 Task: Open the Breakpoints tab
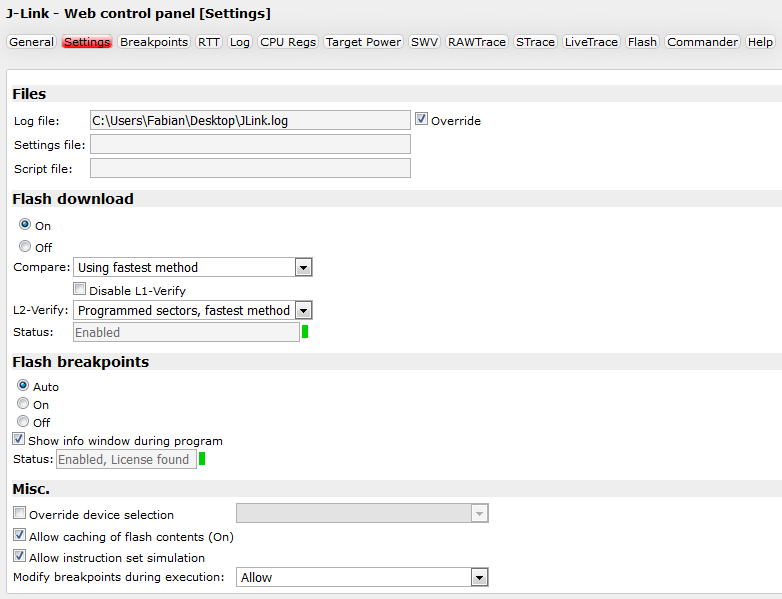154,42
